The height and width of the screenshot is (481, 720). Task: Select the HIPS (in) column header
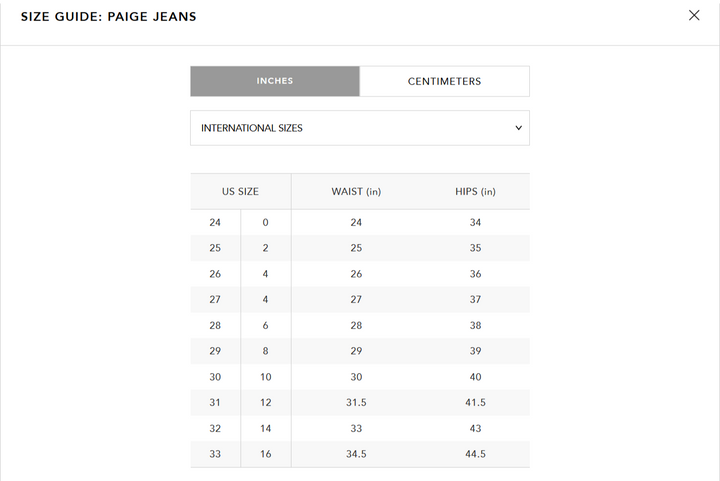(x=475, y=191)
